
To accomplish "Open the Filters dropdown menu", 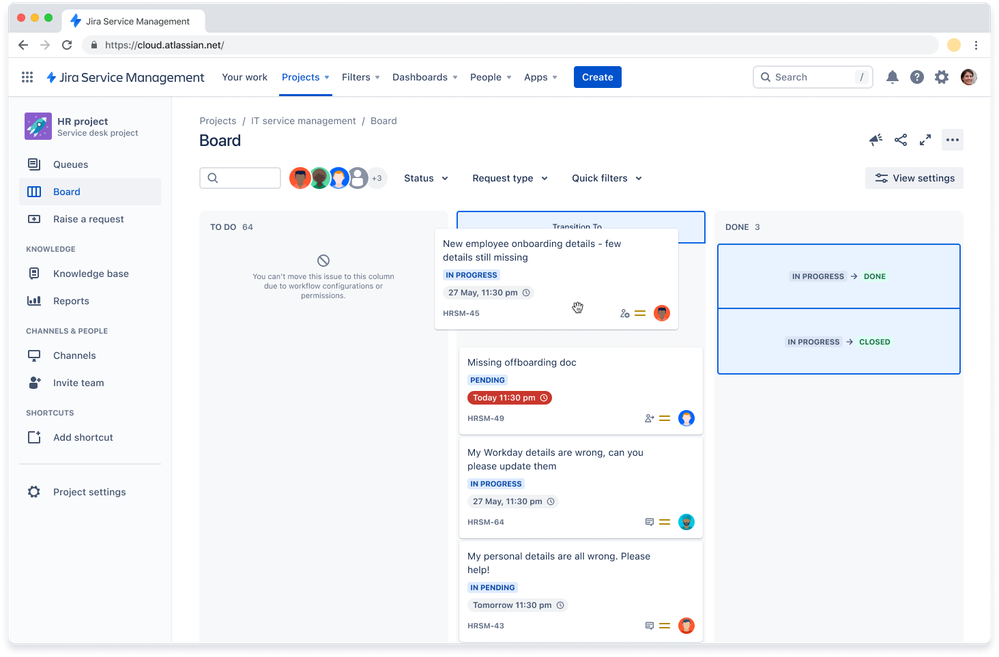I will point(361,77).
